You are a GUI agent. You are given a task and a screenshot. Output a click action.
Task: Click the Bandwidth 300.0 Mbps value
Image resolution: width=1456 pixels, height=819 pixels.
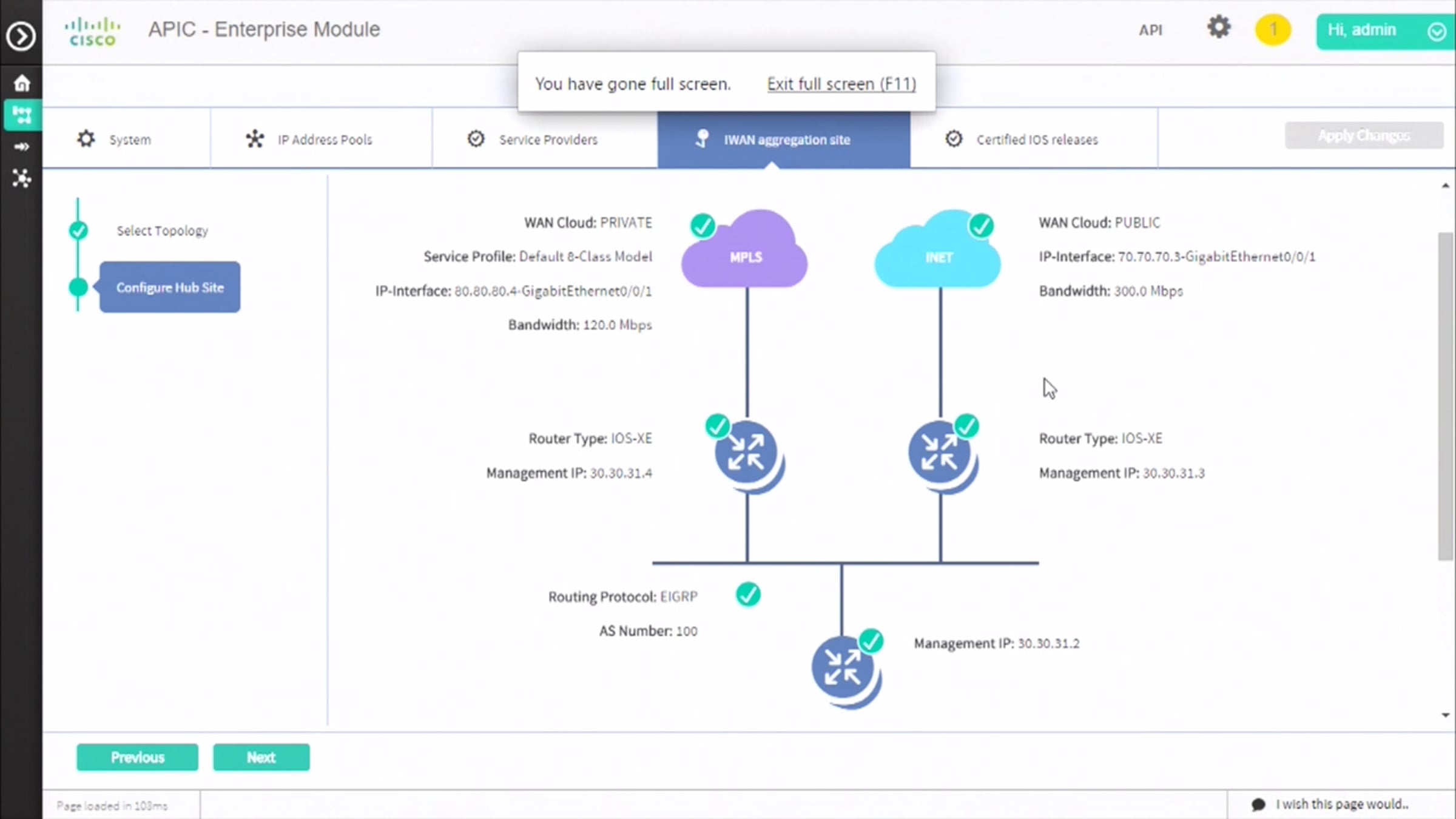pyautogui.click(x=1148, y=291)
